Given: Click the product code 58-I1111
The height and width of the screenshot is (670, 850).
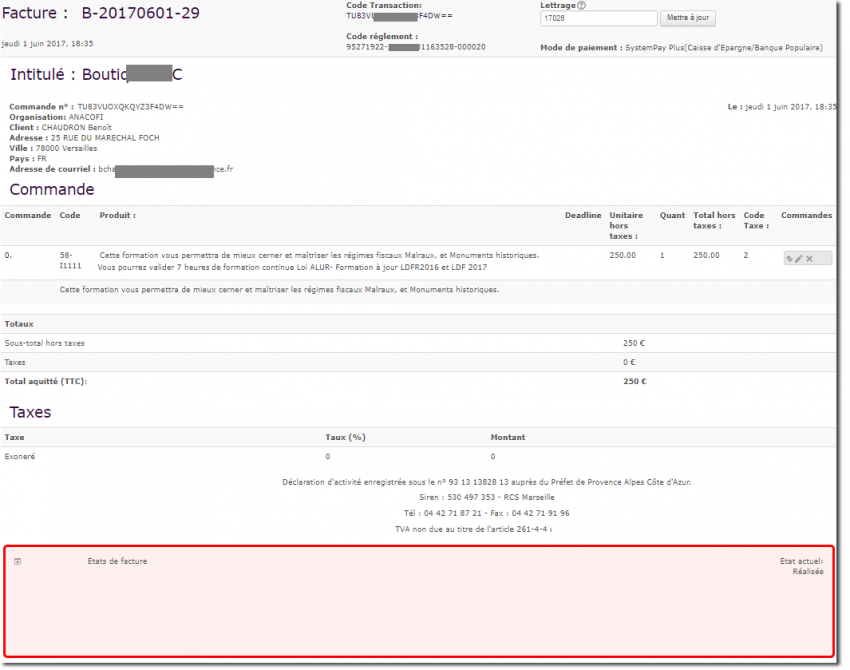Looking at the screenshot, I should tap(70, 260).
